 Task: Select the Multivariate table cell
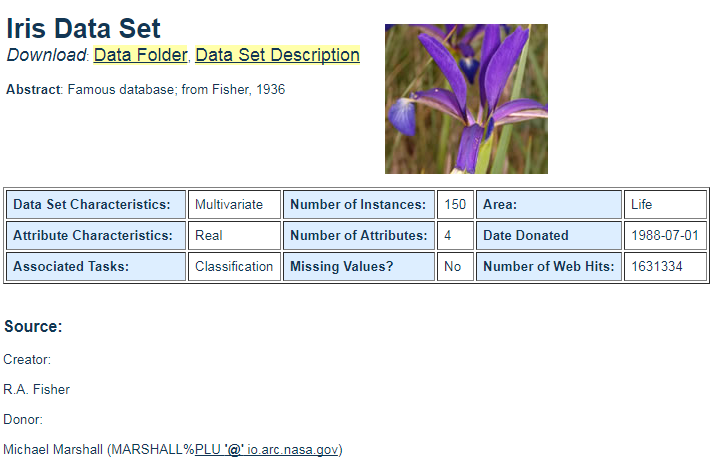[x=234, y=205]
